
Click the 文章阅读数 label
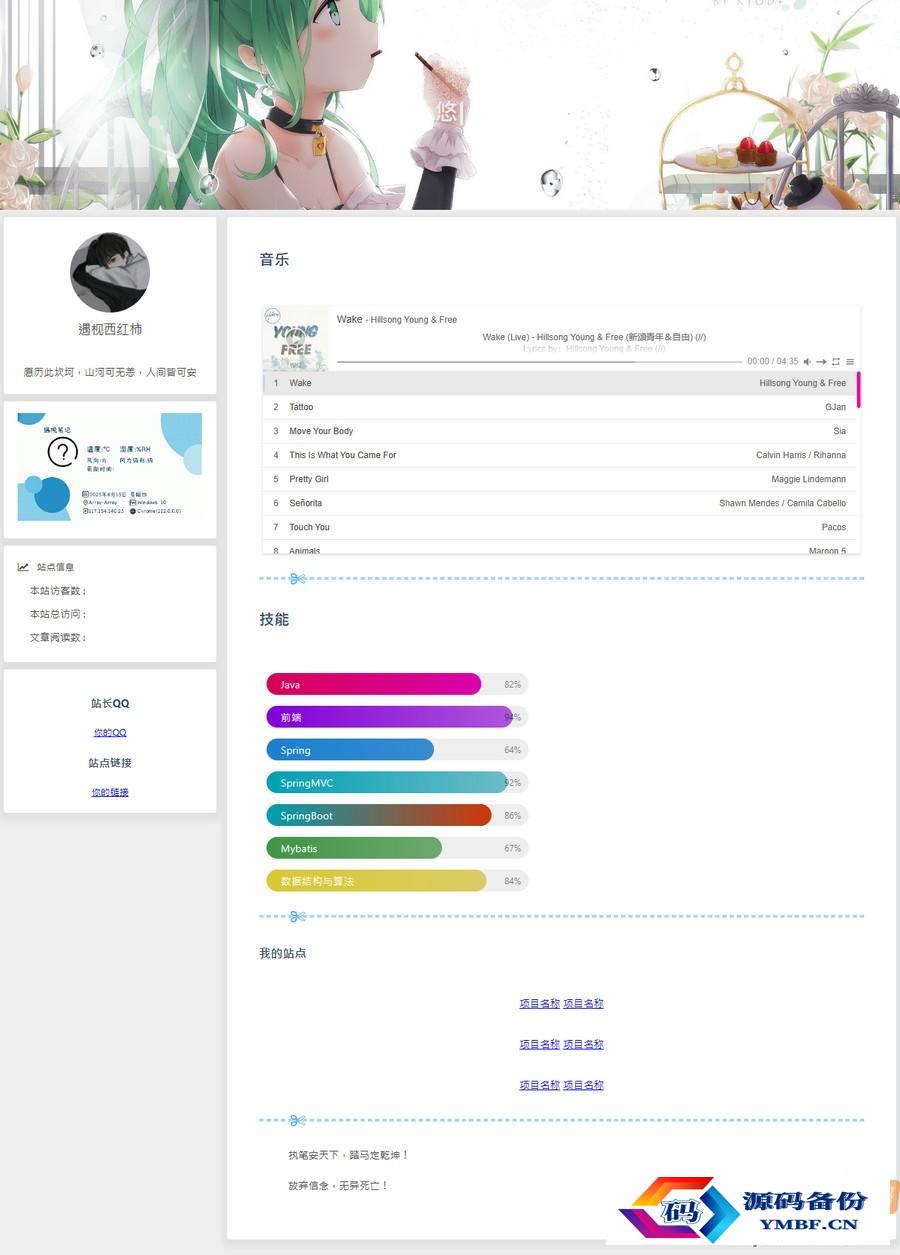coord(58,637)
